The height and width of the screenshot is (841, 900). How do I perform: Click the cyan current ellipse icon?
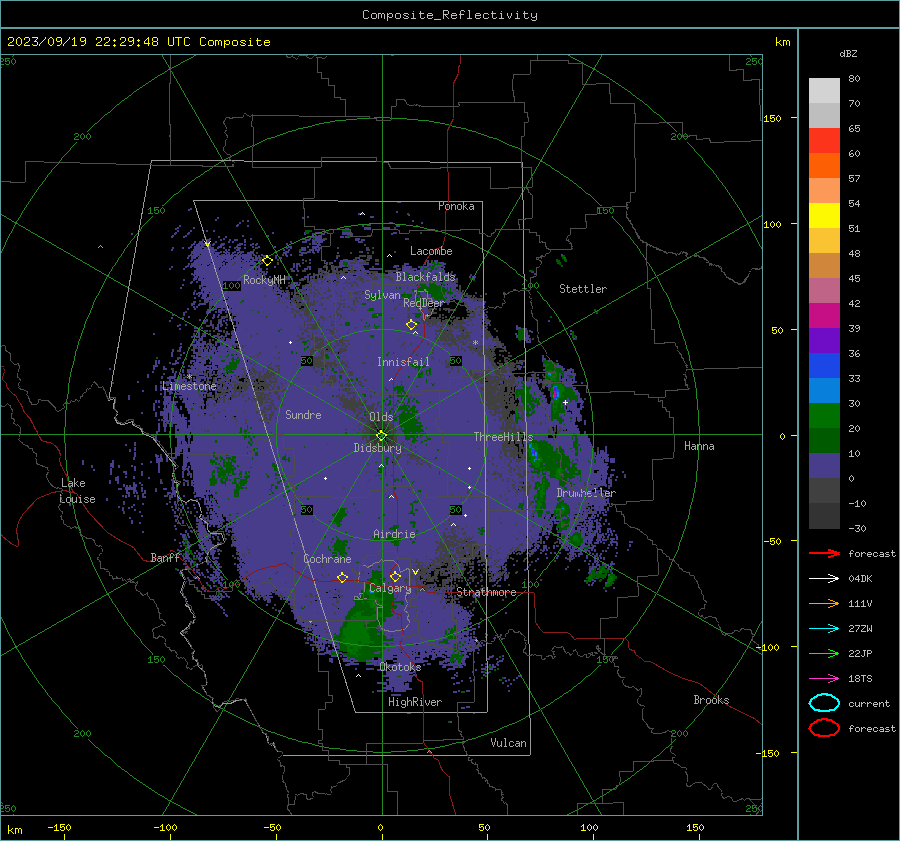824,703
